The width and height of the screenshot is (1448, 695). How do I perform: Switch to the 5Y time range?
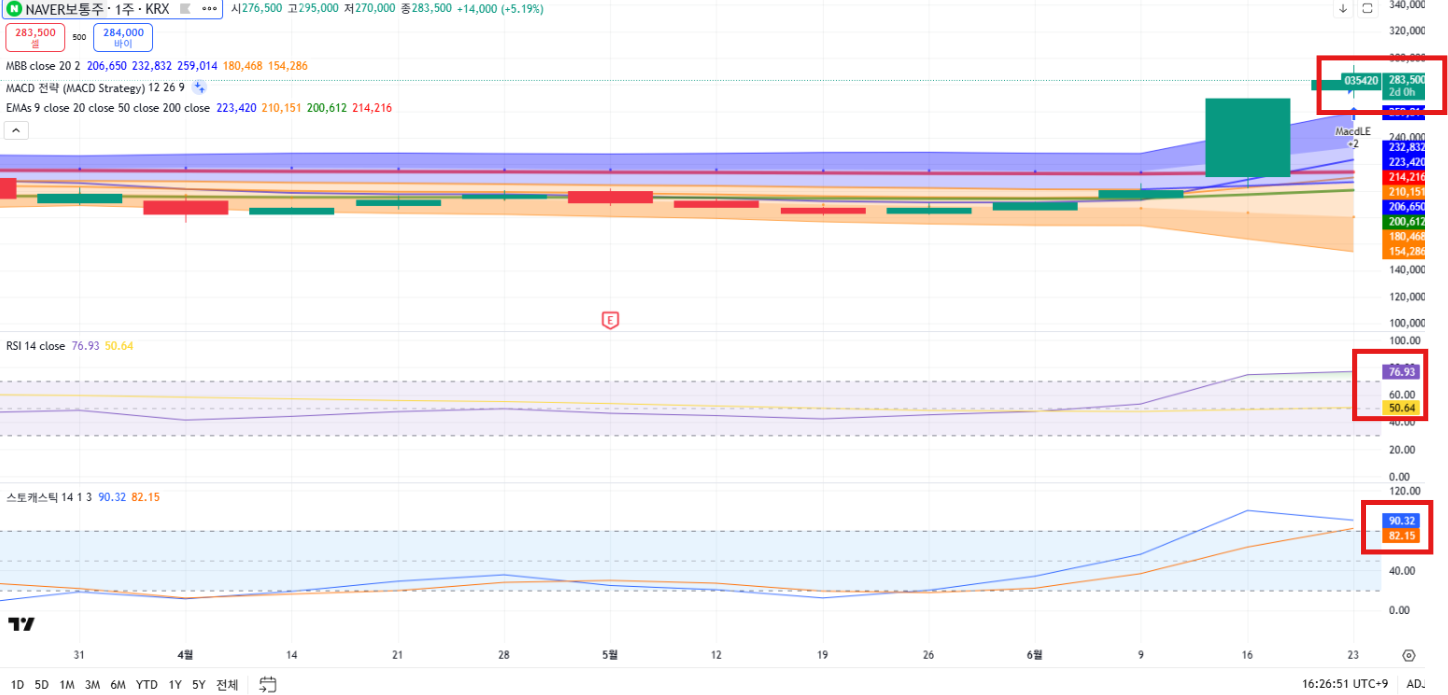199,685
